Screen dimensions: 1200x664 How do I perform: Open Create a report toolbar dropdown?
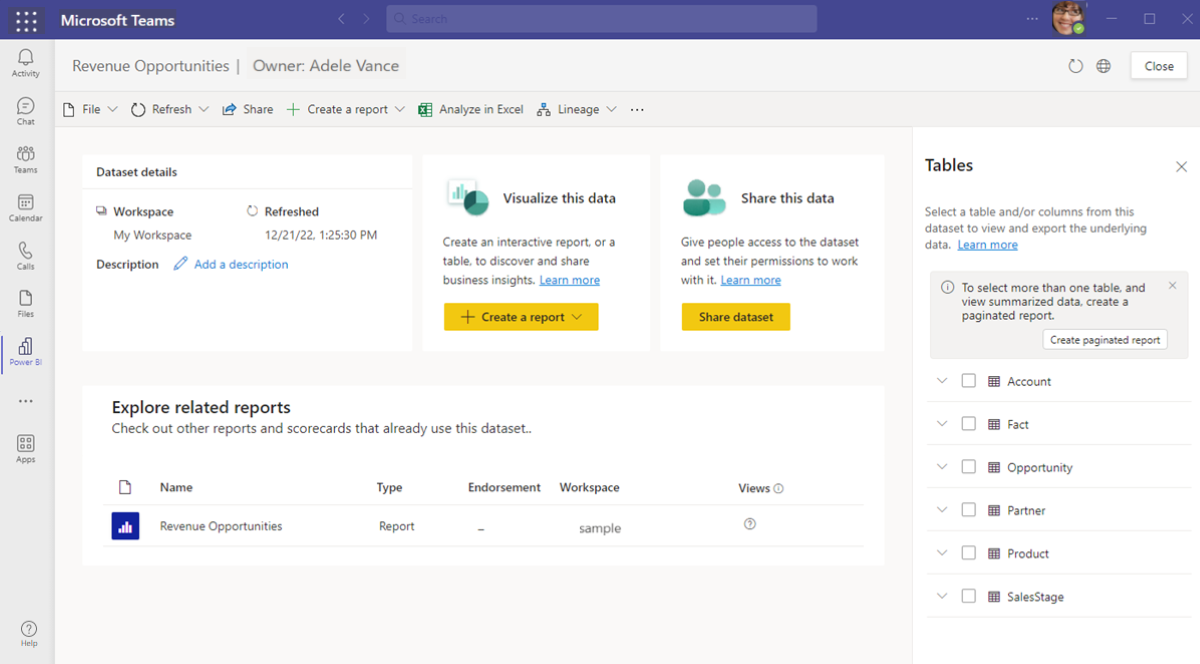coord(346,110)
